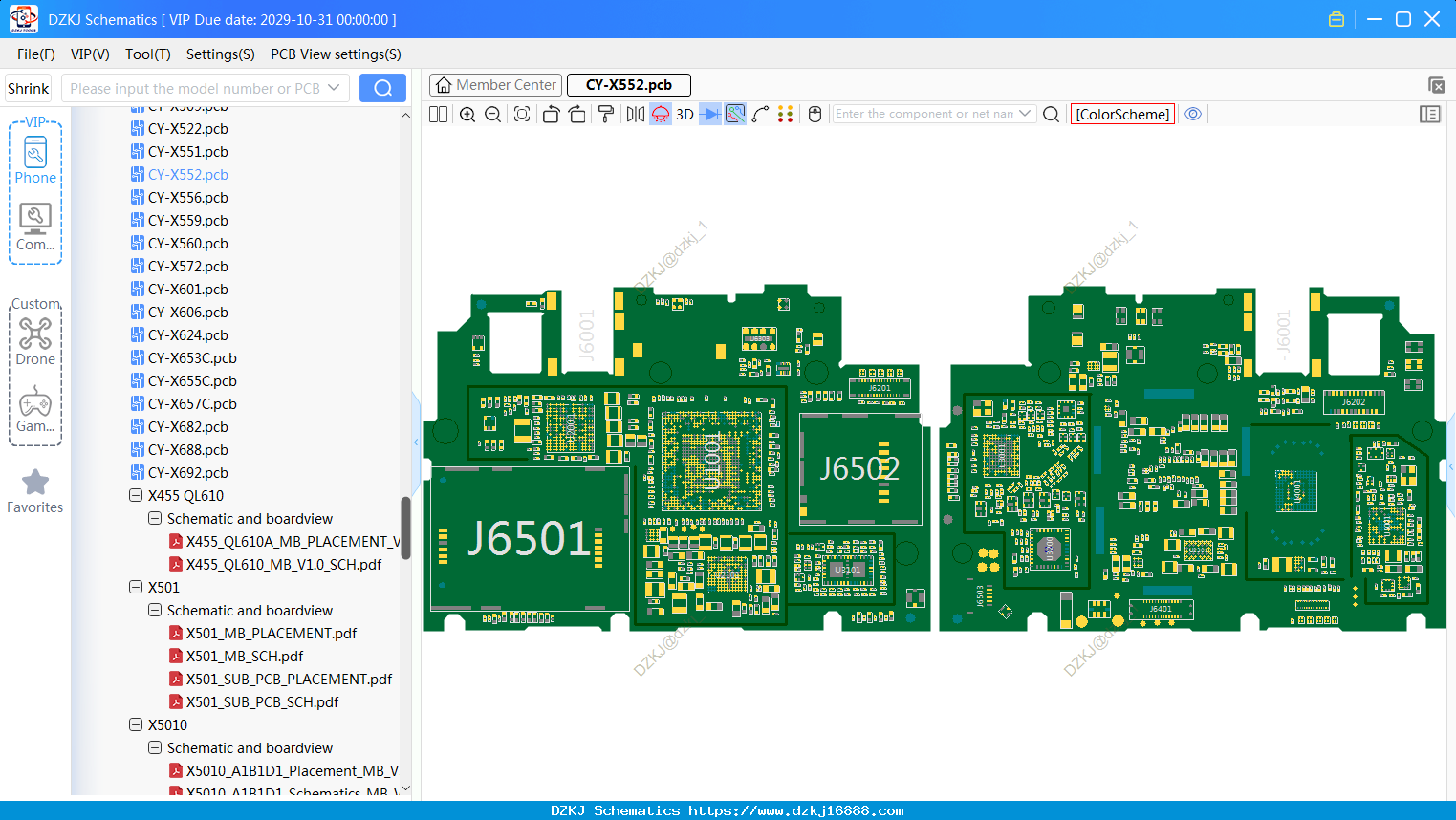Switch to the Member Center tab
The image size is (1456, 820).
pyautogui.click(x=495, y=85)
